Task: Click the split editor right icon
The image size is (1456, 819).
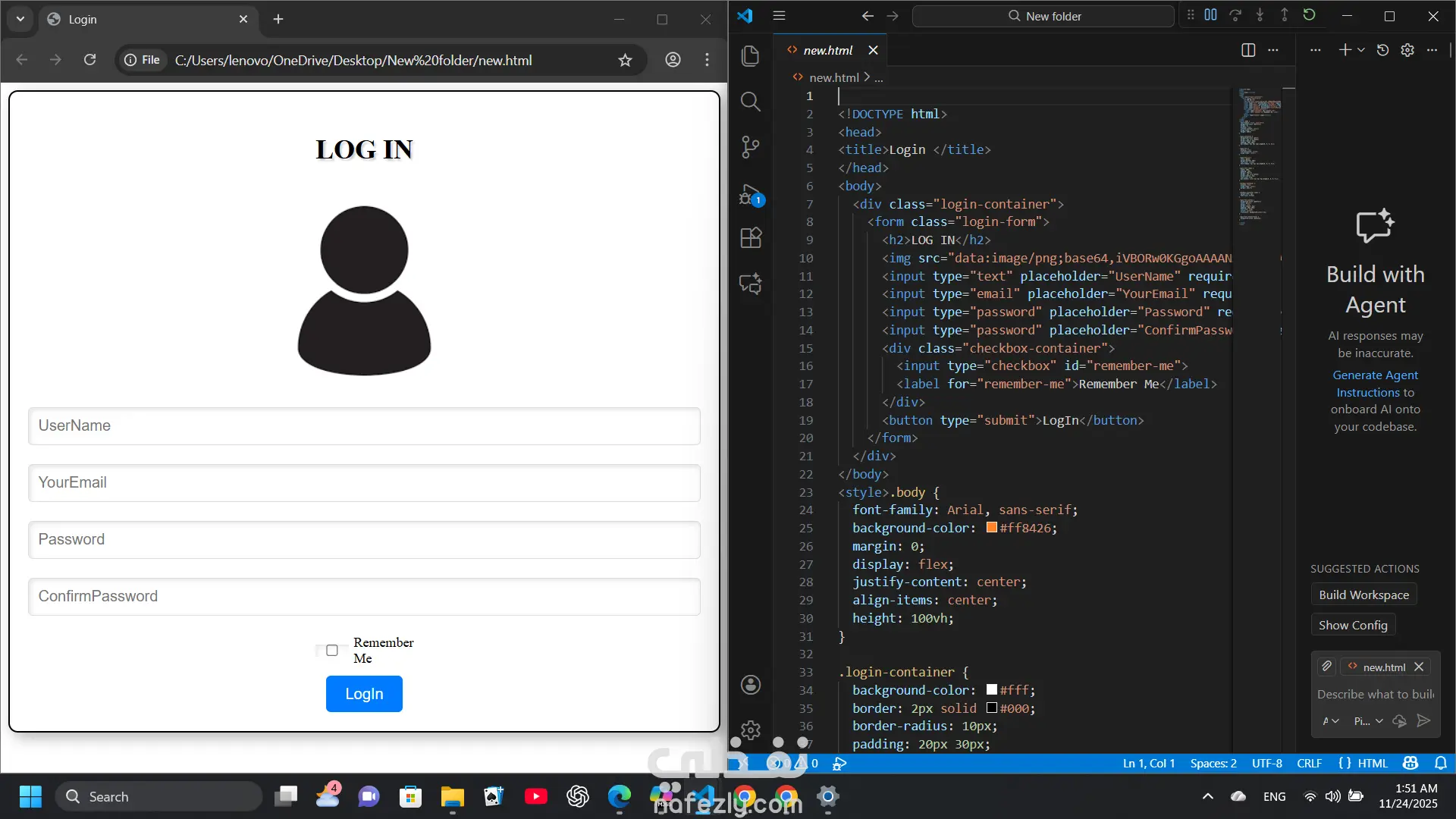Action: point(1248,50)
